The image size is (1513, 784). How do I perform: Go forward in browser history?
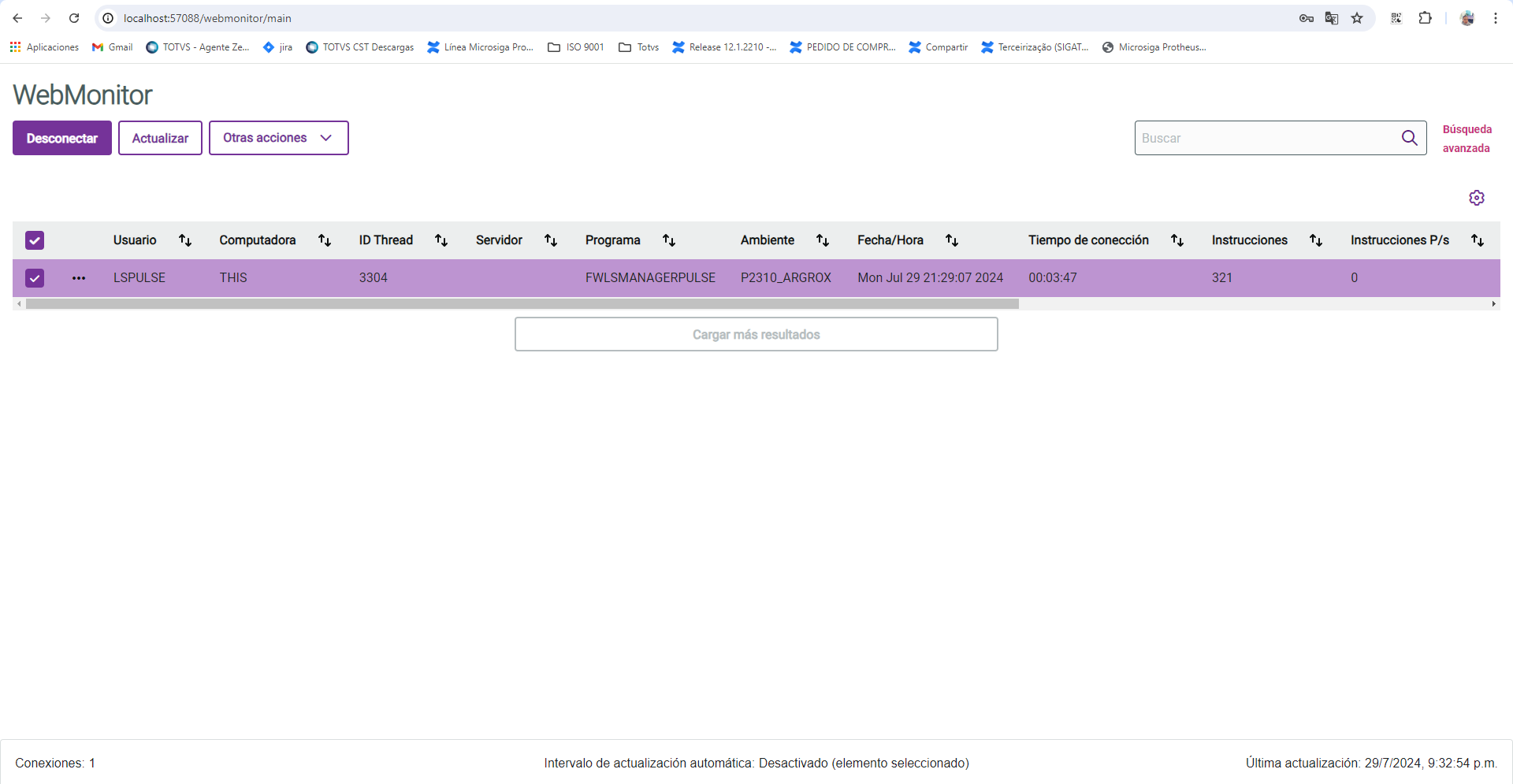(x=46, y=18)
